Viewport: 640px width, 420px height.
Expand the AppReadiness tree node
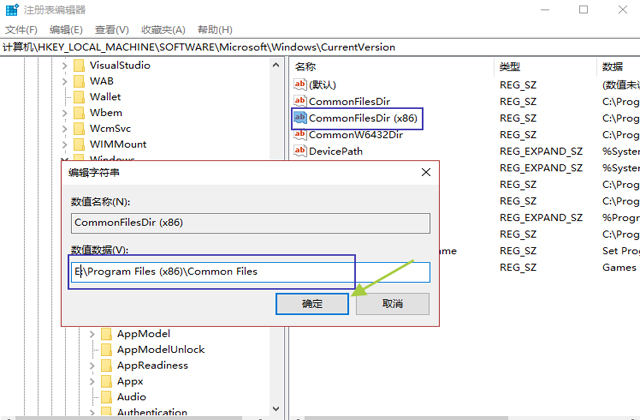pos(92,366)
